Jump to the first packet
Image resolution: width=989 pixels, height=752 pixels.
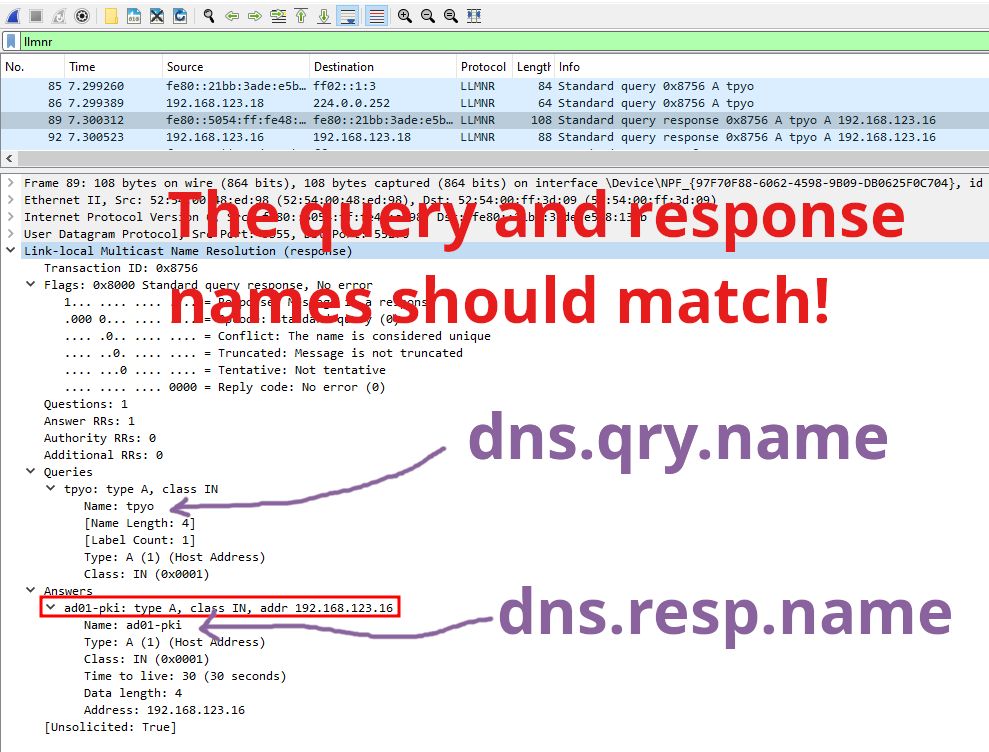(x=301, y=16)
